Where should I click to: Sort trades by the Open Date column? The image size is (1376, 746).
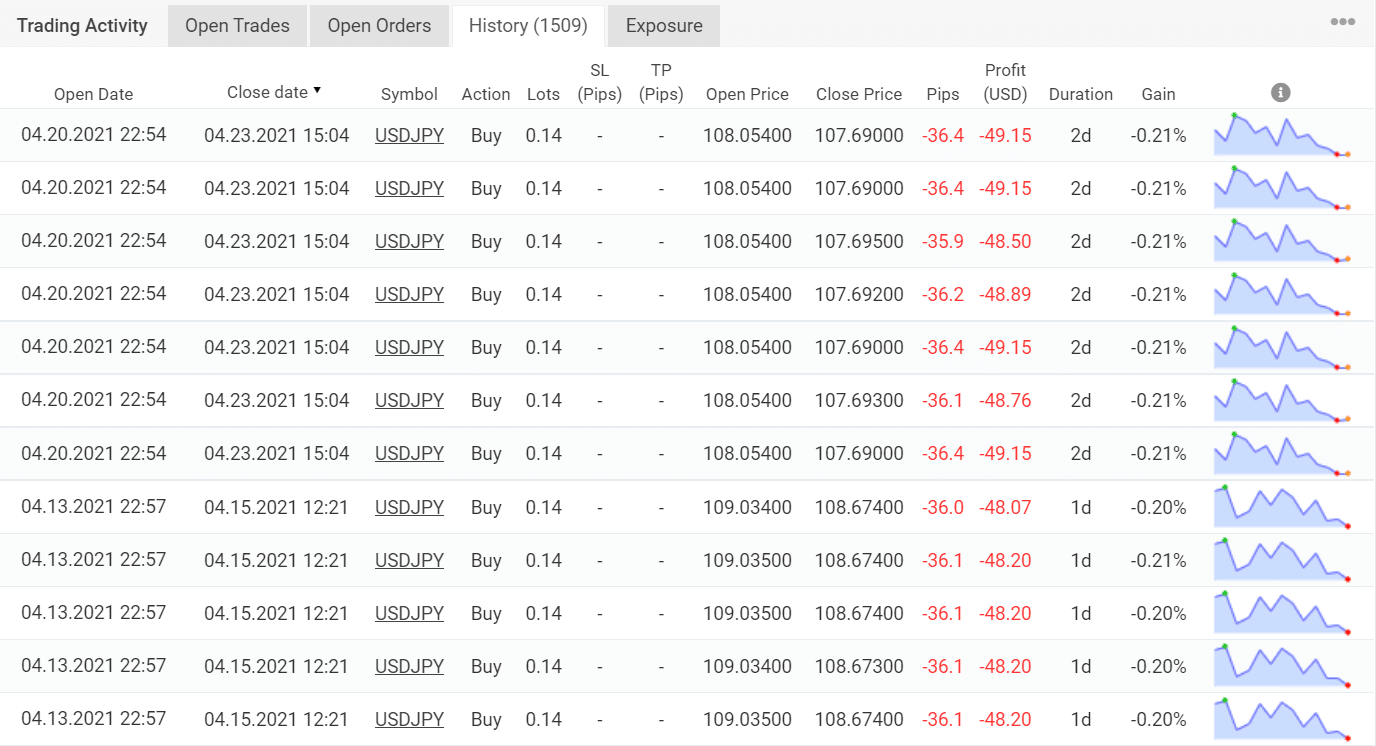point(93,93)
